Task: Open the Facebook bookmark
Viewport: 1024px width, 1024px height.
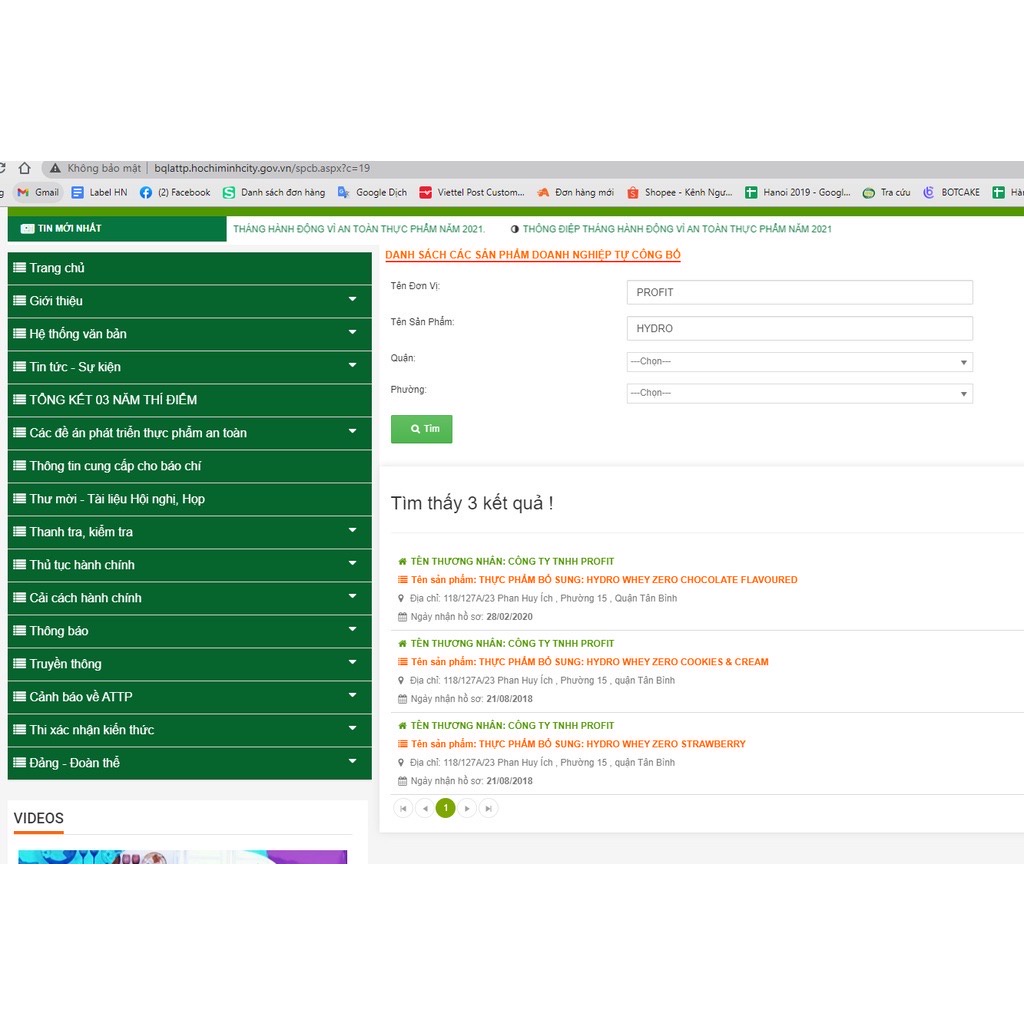Action: tap(175, 193)
